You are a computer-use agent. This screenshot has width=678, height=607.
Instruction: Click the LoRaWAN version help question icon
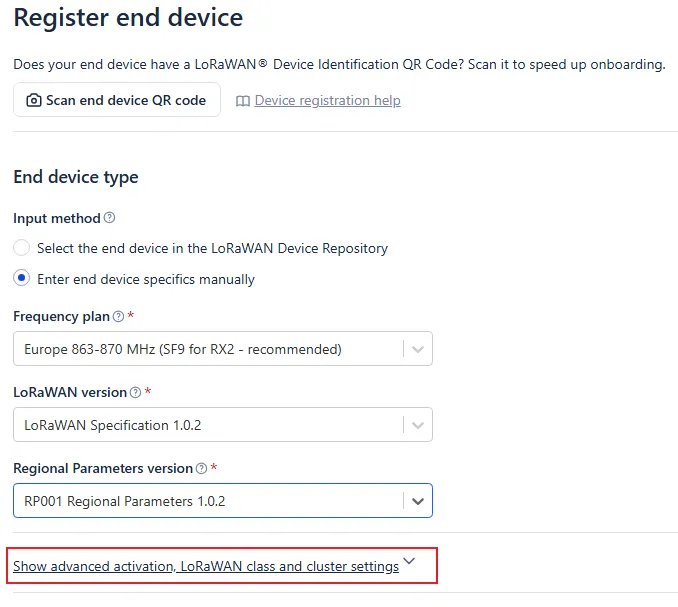click(136, 392)
